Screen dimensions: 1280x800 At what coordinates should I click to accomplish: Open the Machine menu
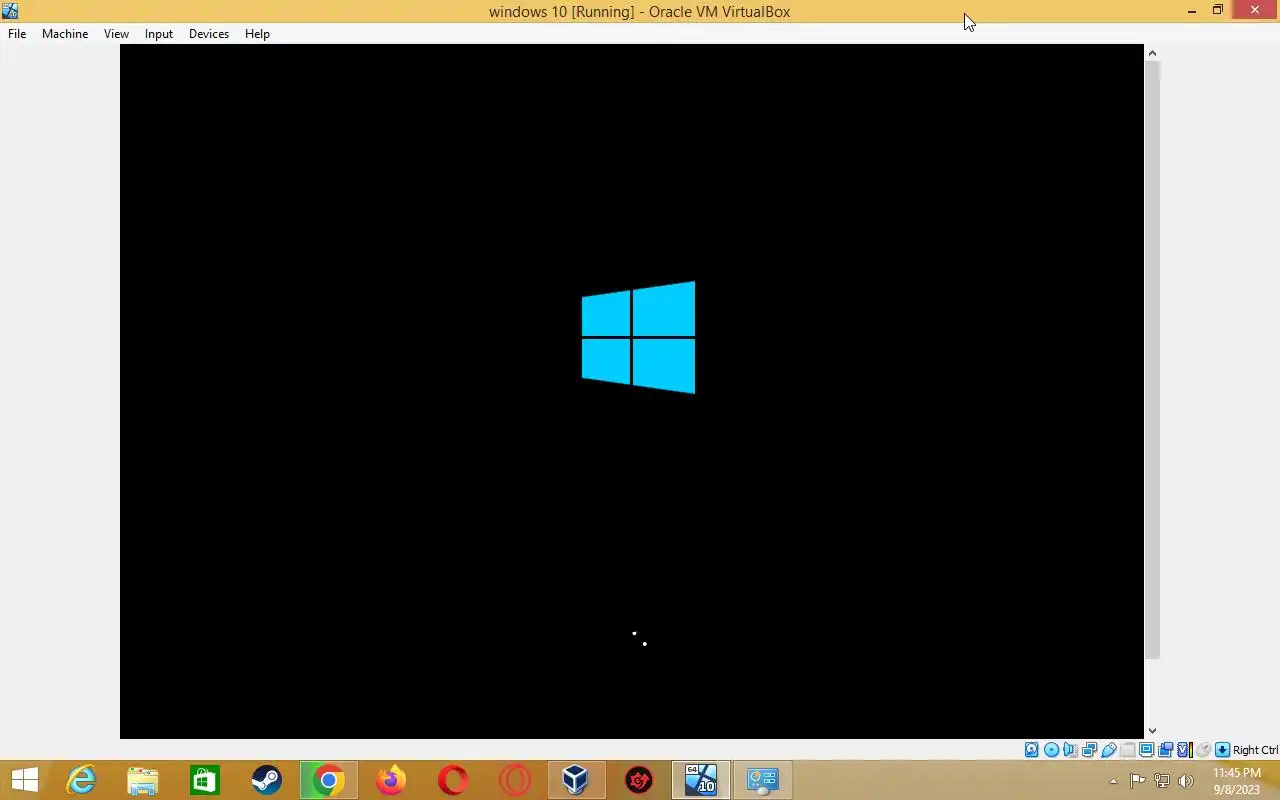point(65,33)
